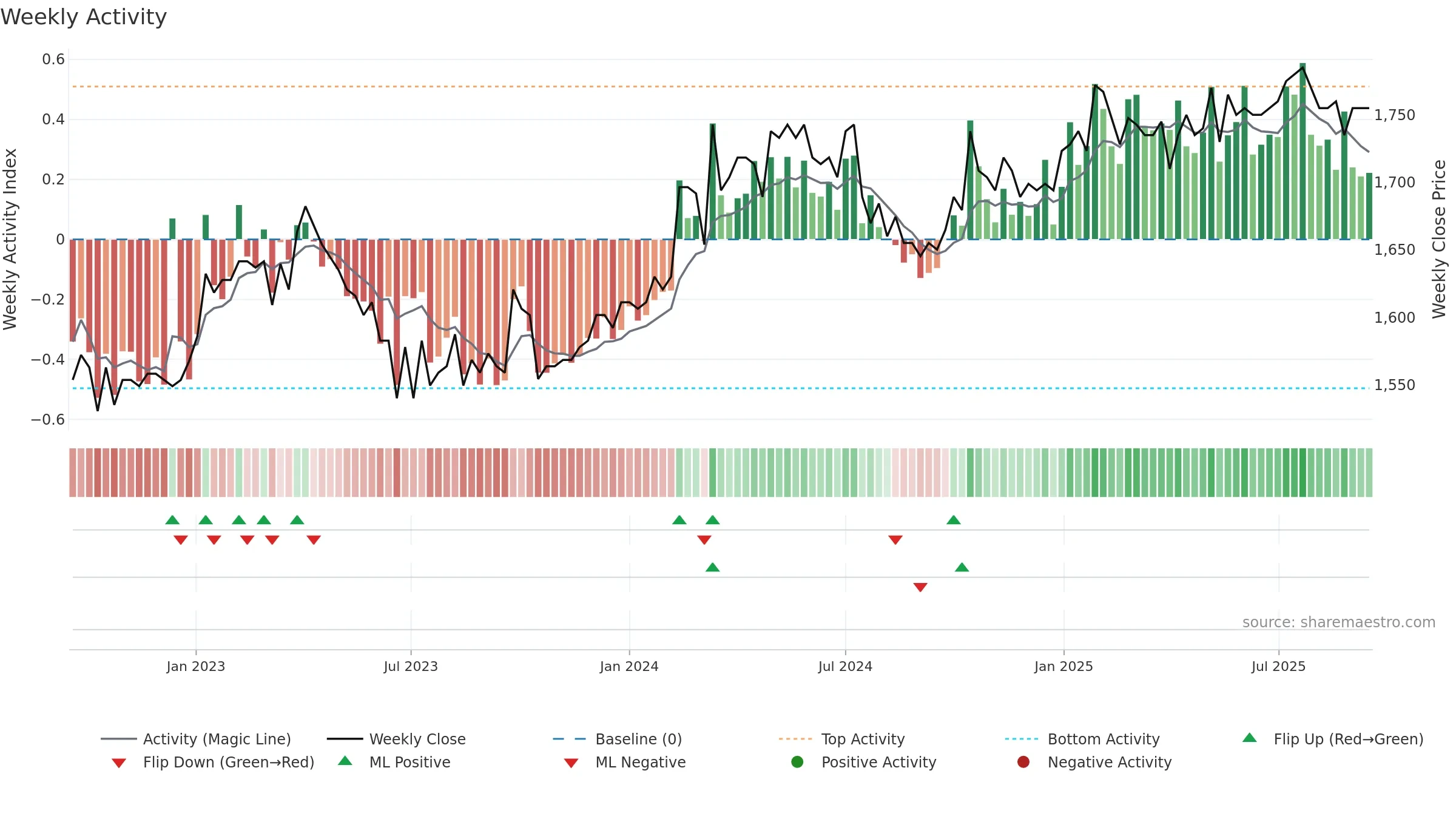Click the Jan 2024 x-axis label
1456x819 pixels.
(629, 666)
